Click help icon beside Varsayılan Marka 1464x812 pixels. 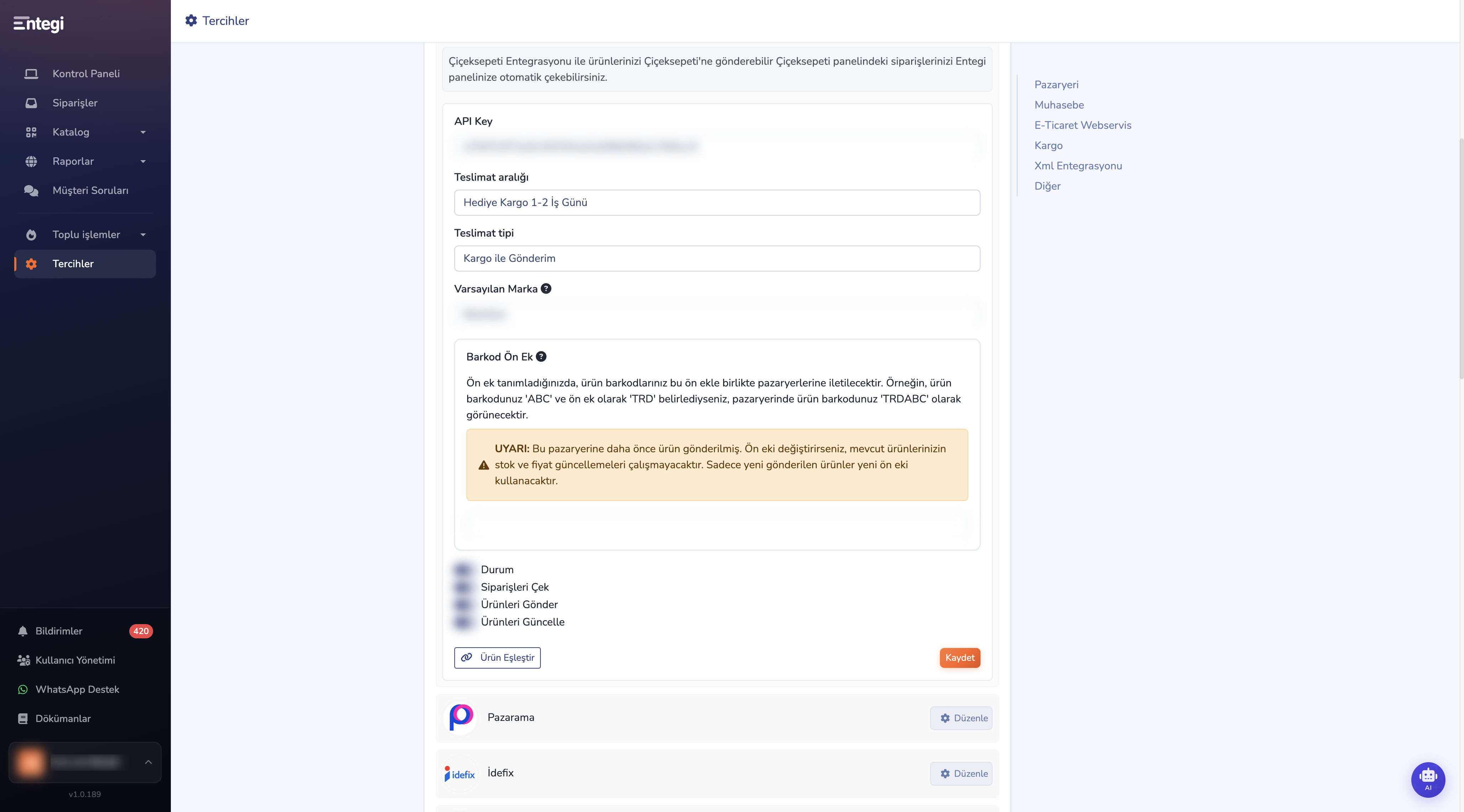tap(545, 289)
